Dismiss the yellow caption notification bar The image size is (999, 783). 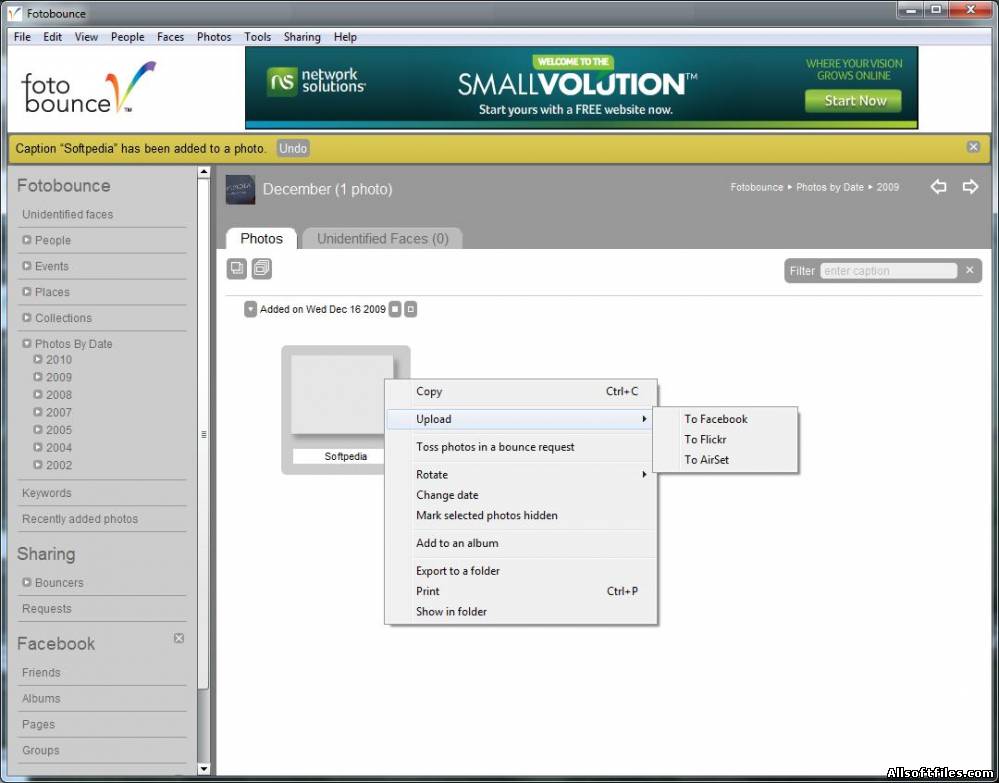pyautogui.click(x=973, y=147)
